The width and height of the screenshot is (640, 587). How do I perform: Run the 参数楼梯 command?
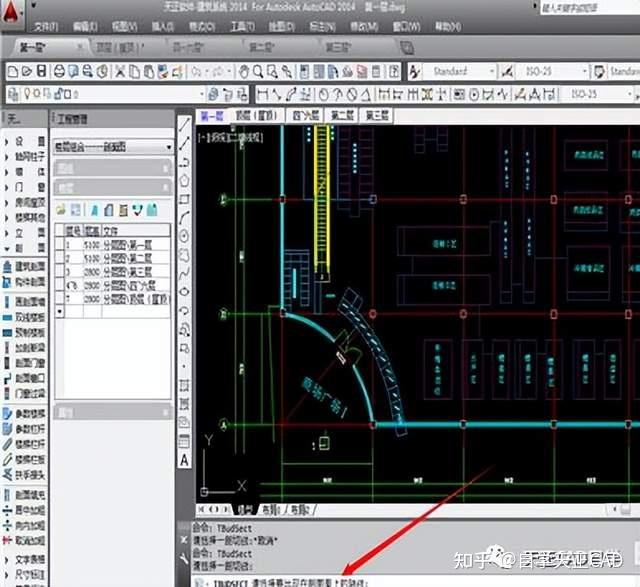pyautogui.click(x=24, y=414)
